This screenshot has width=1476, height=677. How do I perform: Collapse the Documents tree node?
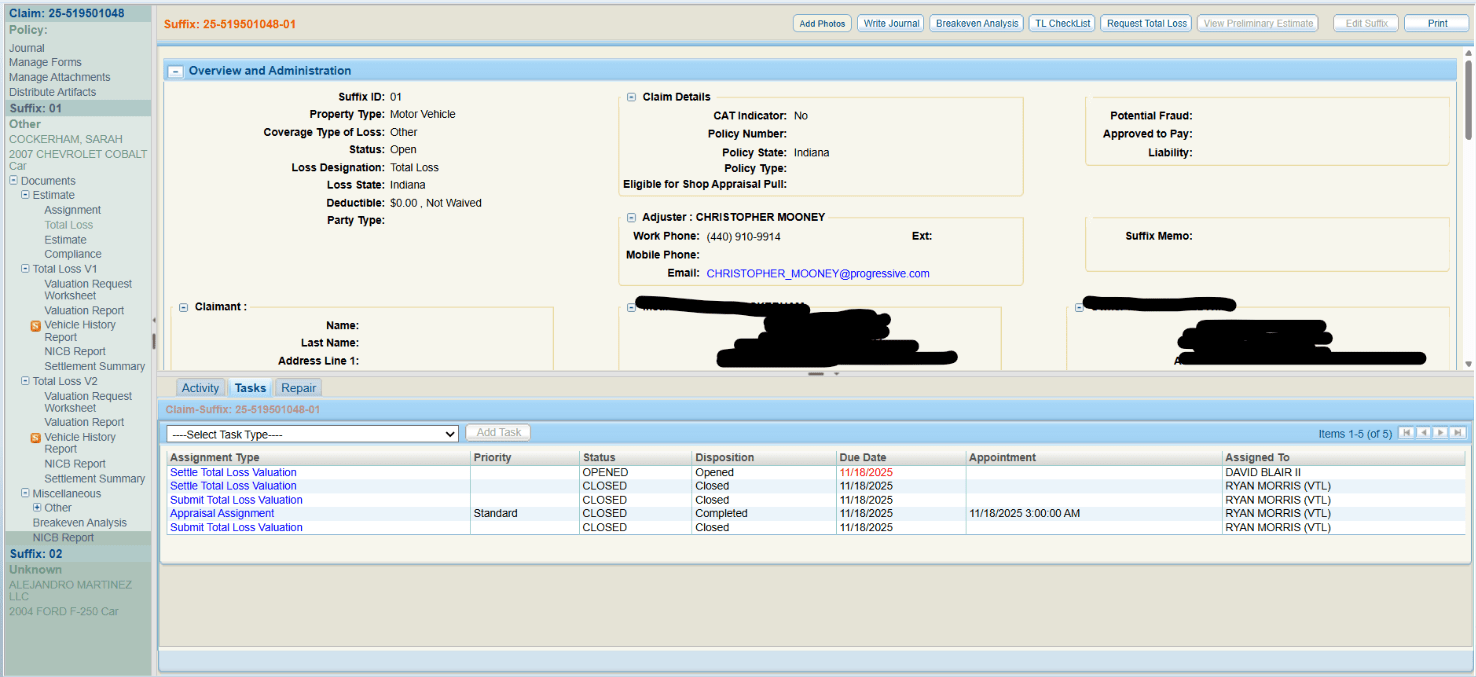click(14, 181)
